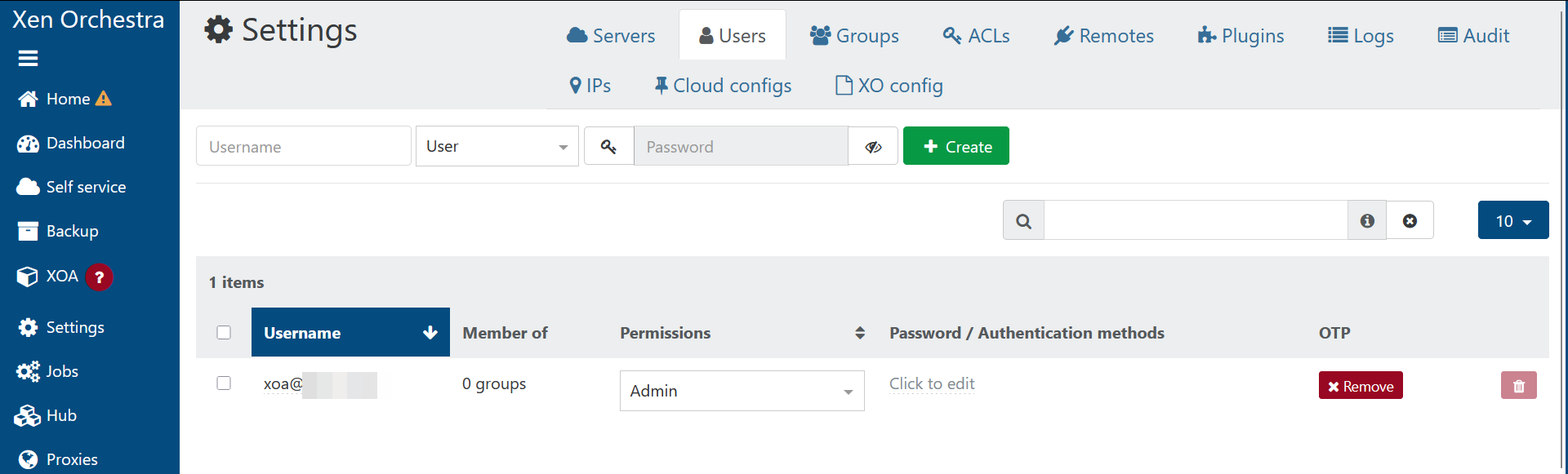Open the XOA sidebar entry
The image size is (1568, 474).
(x=47, y=277)
